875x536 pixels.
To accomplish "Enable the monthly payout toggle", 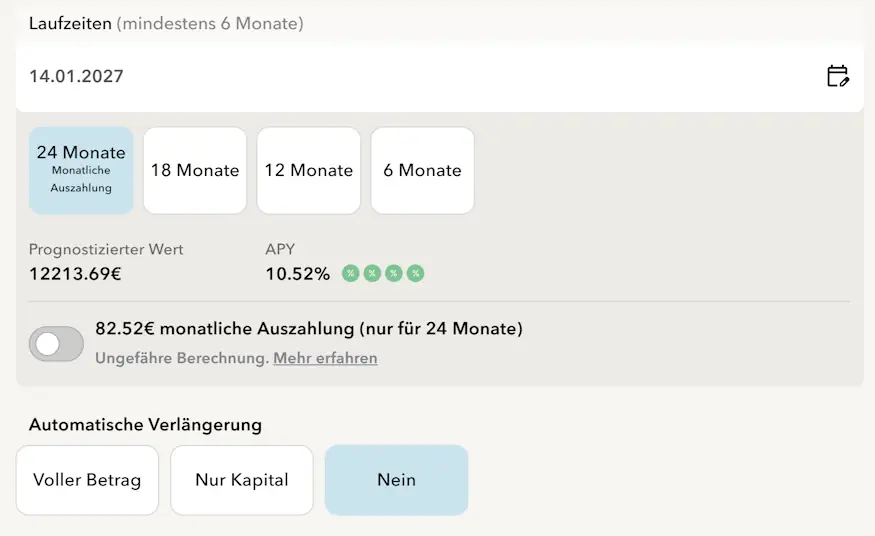I will (57, 344).
